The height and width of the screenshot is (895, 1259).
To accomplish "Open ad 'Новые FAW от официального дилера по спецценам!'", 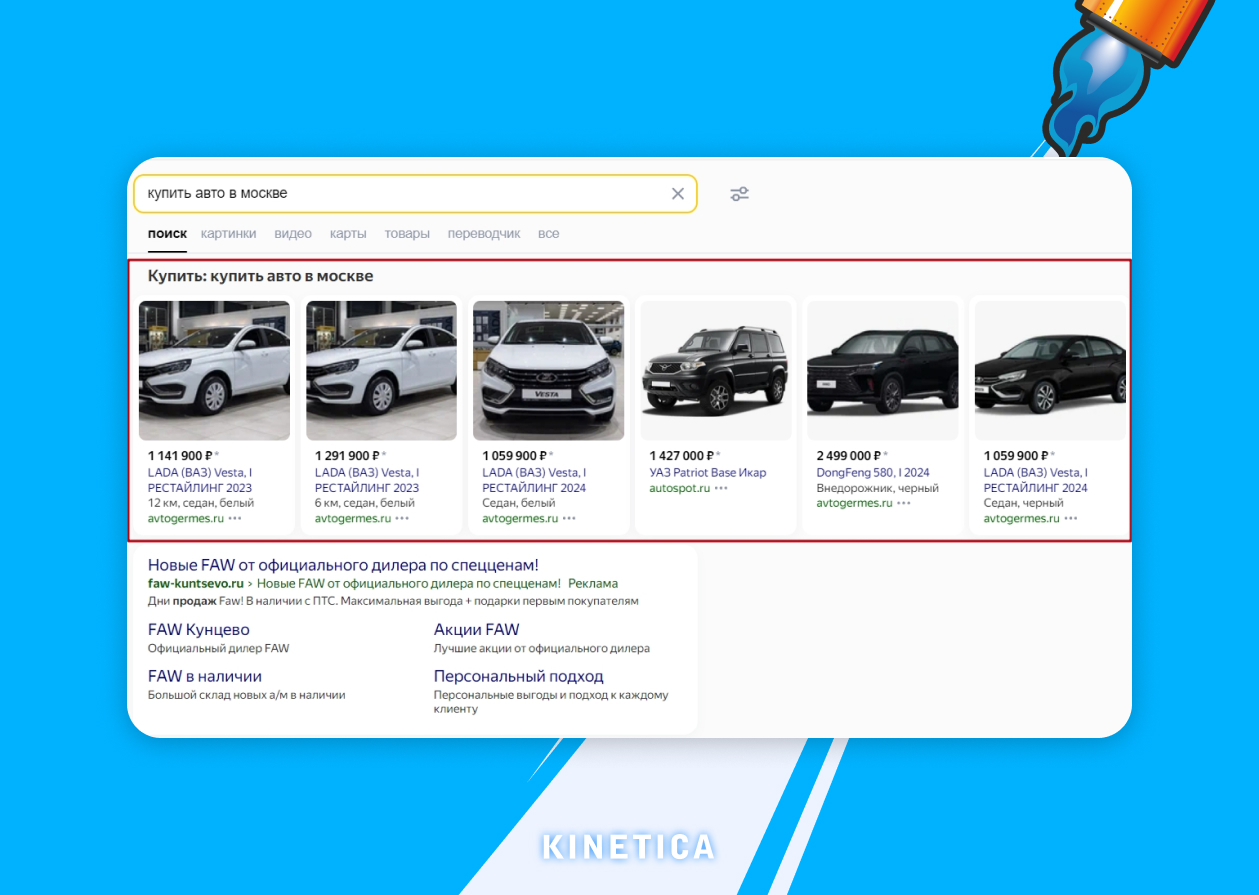I will [343, 565].
